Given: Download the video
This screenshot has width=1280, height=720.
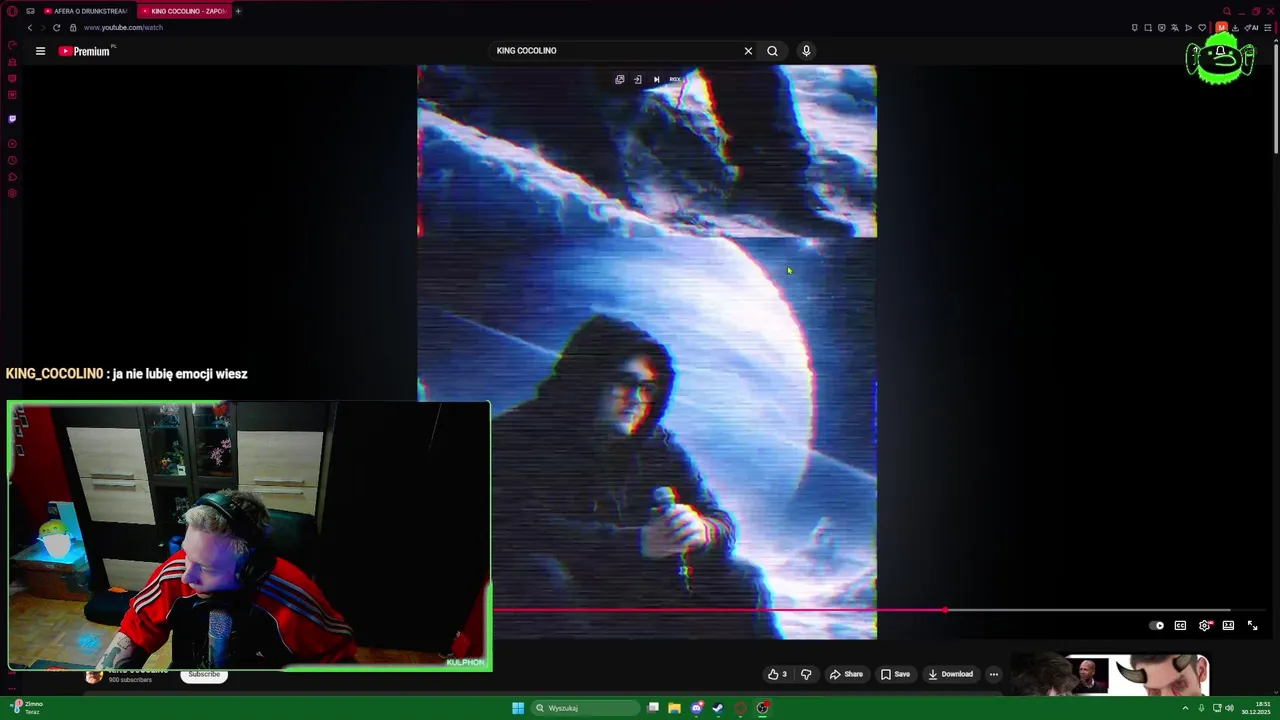Looking at the screenshot, I should tap(950, 674).
